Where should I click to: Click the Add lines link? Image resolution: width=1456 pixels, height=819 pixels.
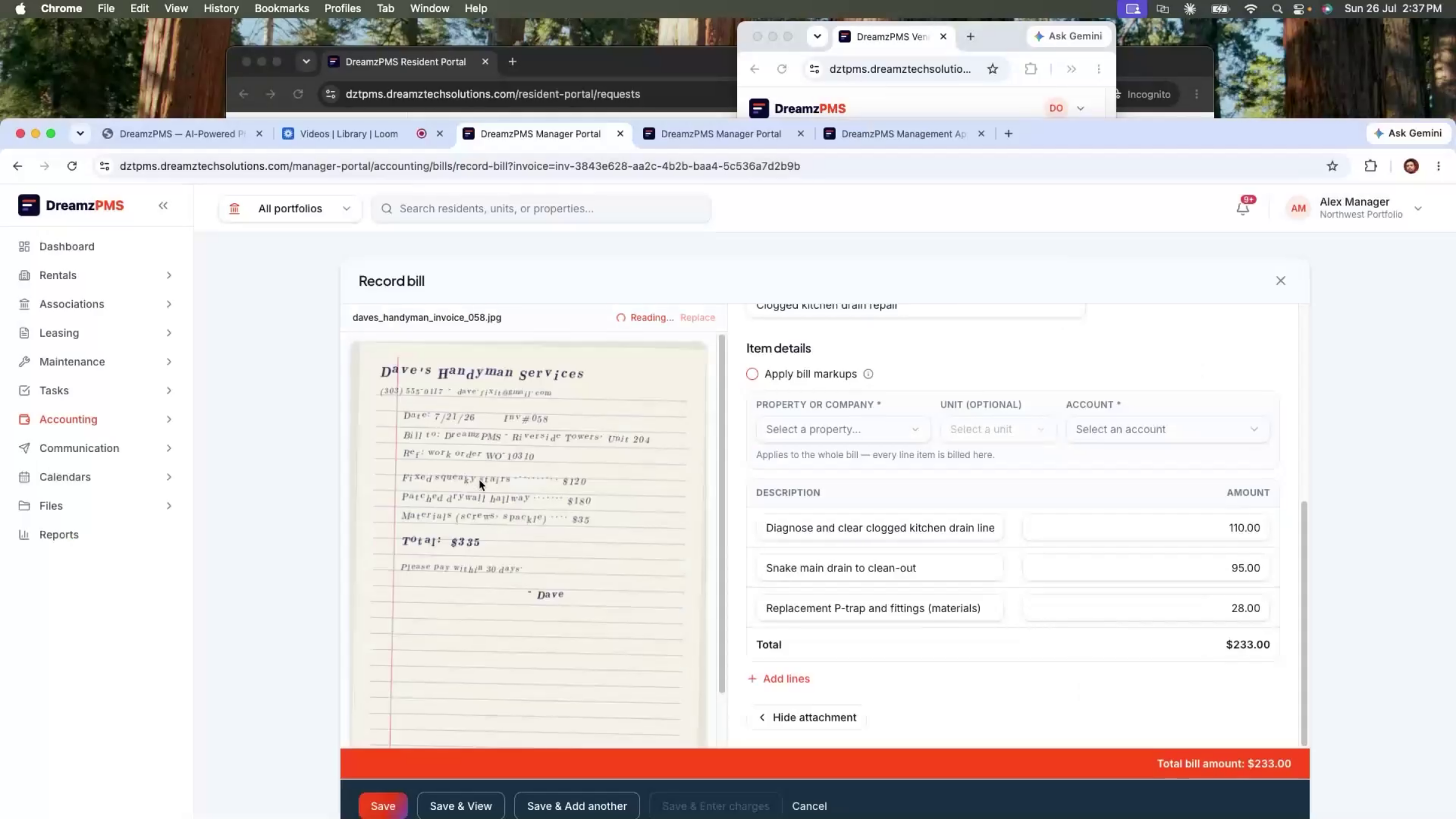[x=779, y=679]
